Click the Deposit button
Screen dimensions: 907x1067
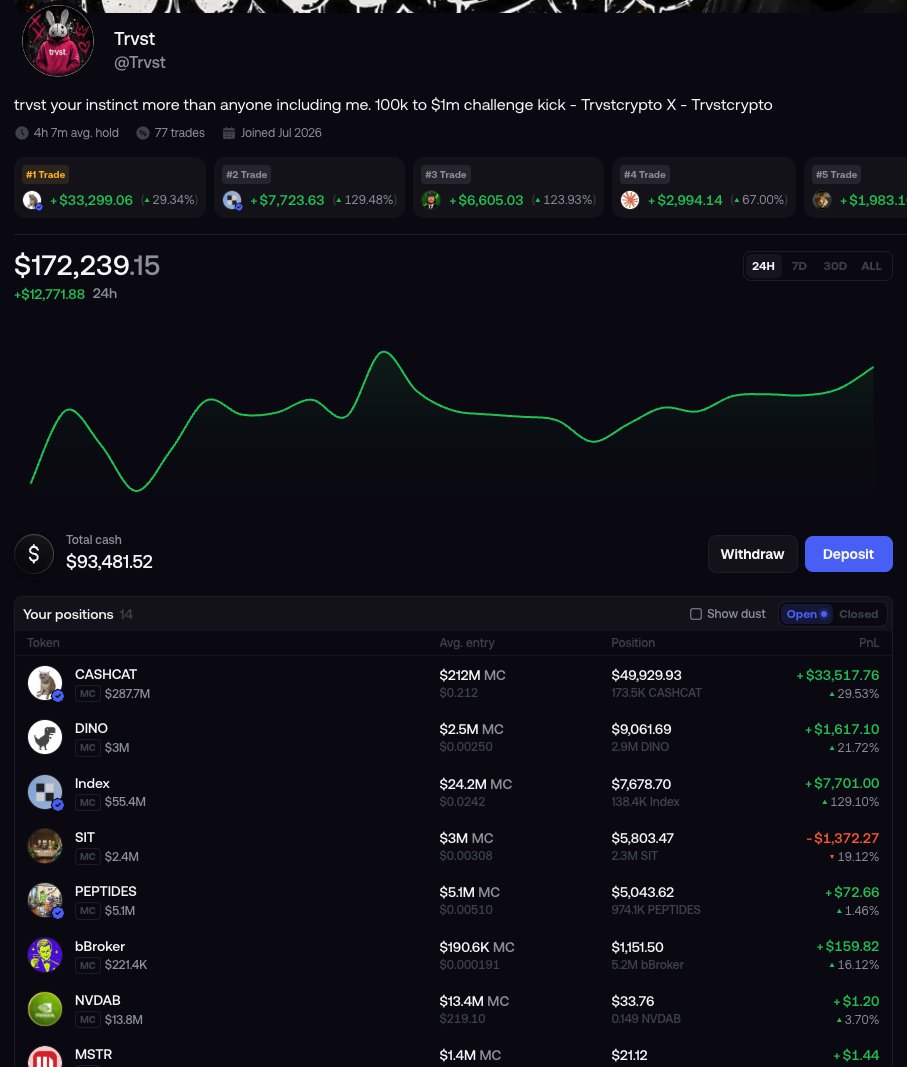pyautogui.click(x=848, y=554)
